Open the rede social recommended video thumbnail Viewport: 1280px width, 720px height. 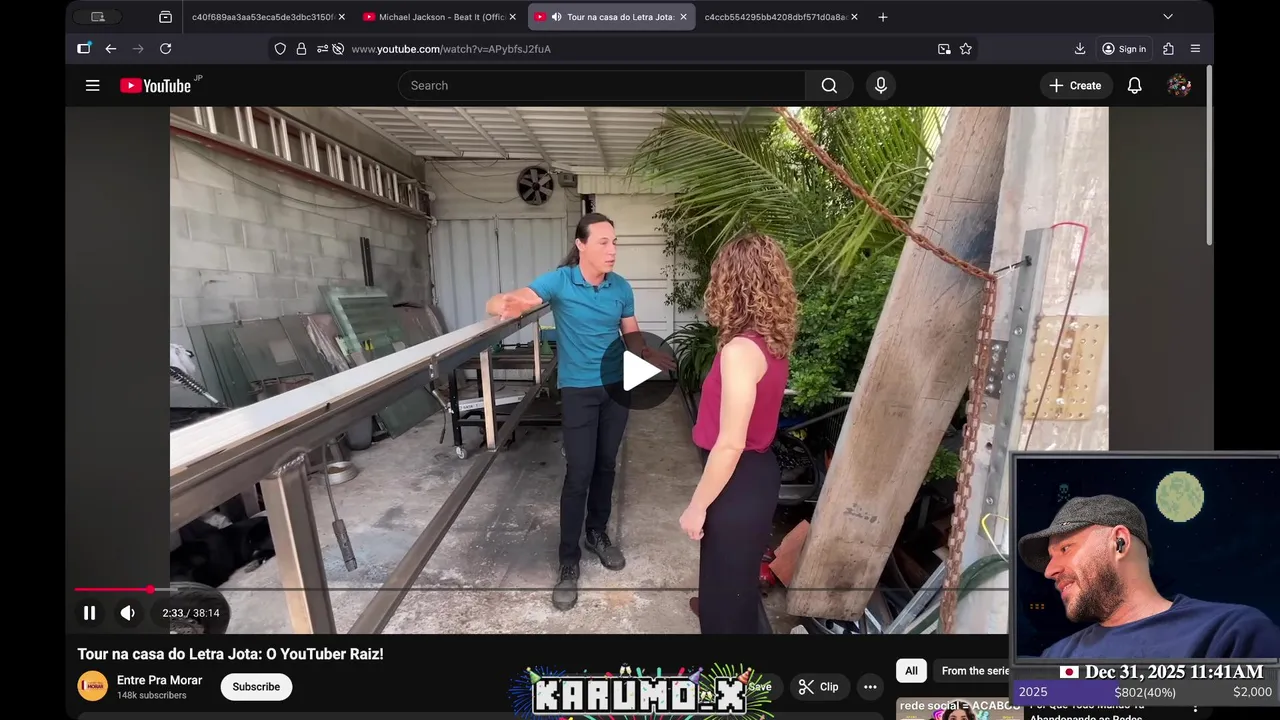point(959,709)
